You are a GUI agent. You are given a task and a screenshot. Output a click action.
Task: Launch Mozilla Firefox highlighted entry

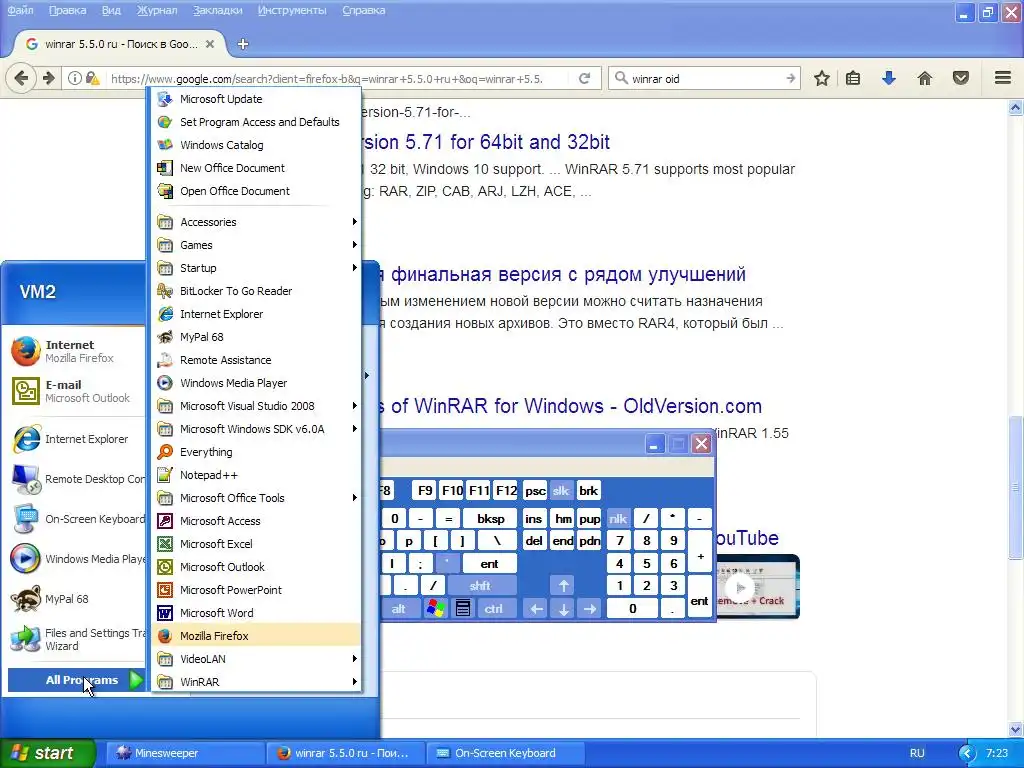click(x=256, y=636)
